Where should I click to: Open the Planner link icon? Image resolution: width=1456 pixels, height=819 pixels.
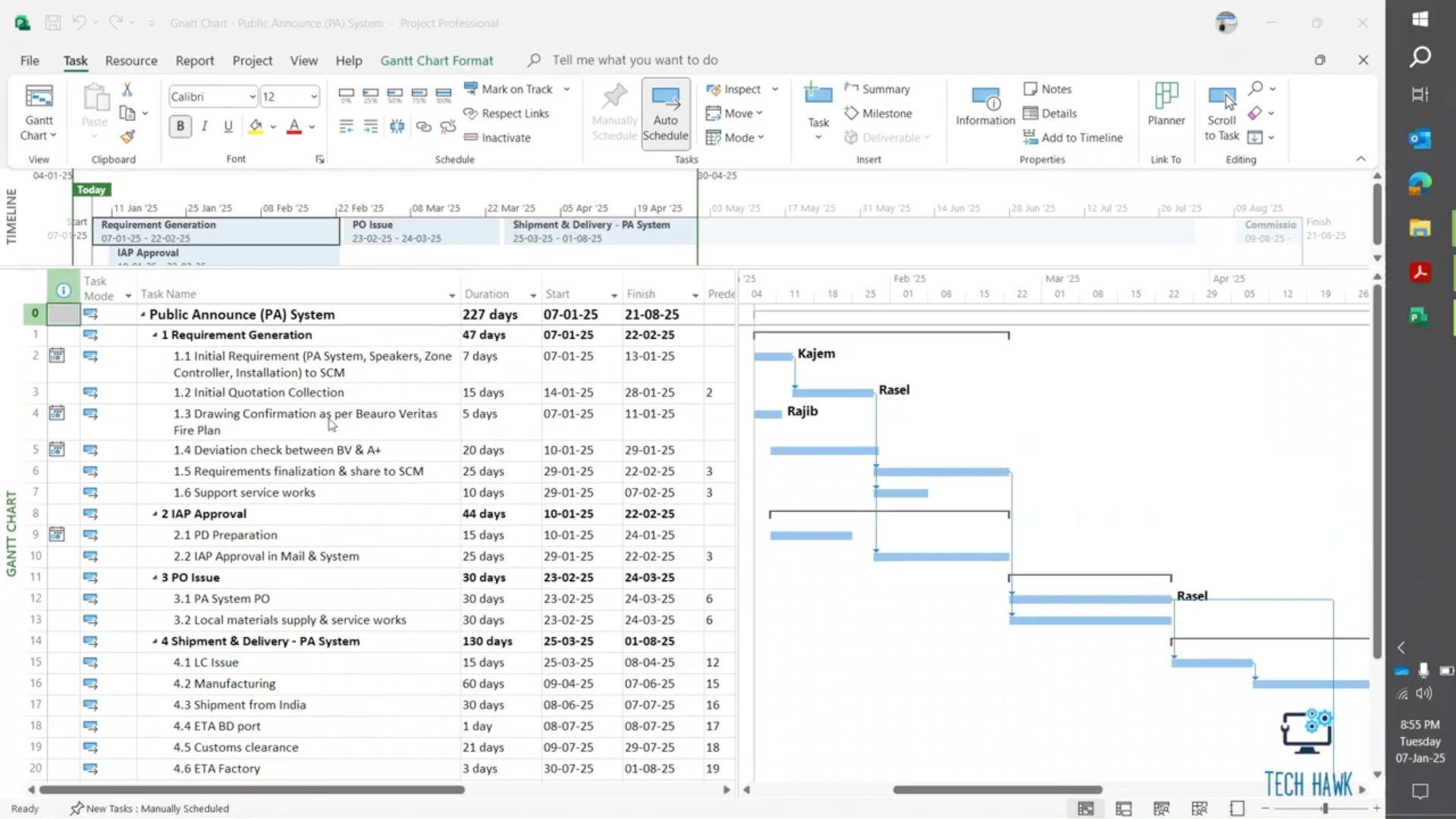coord(1166,106)
